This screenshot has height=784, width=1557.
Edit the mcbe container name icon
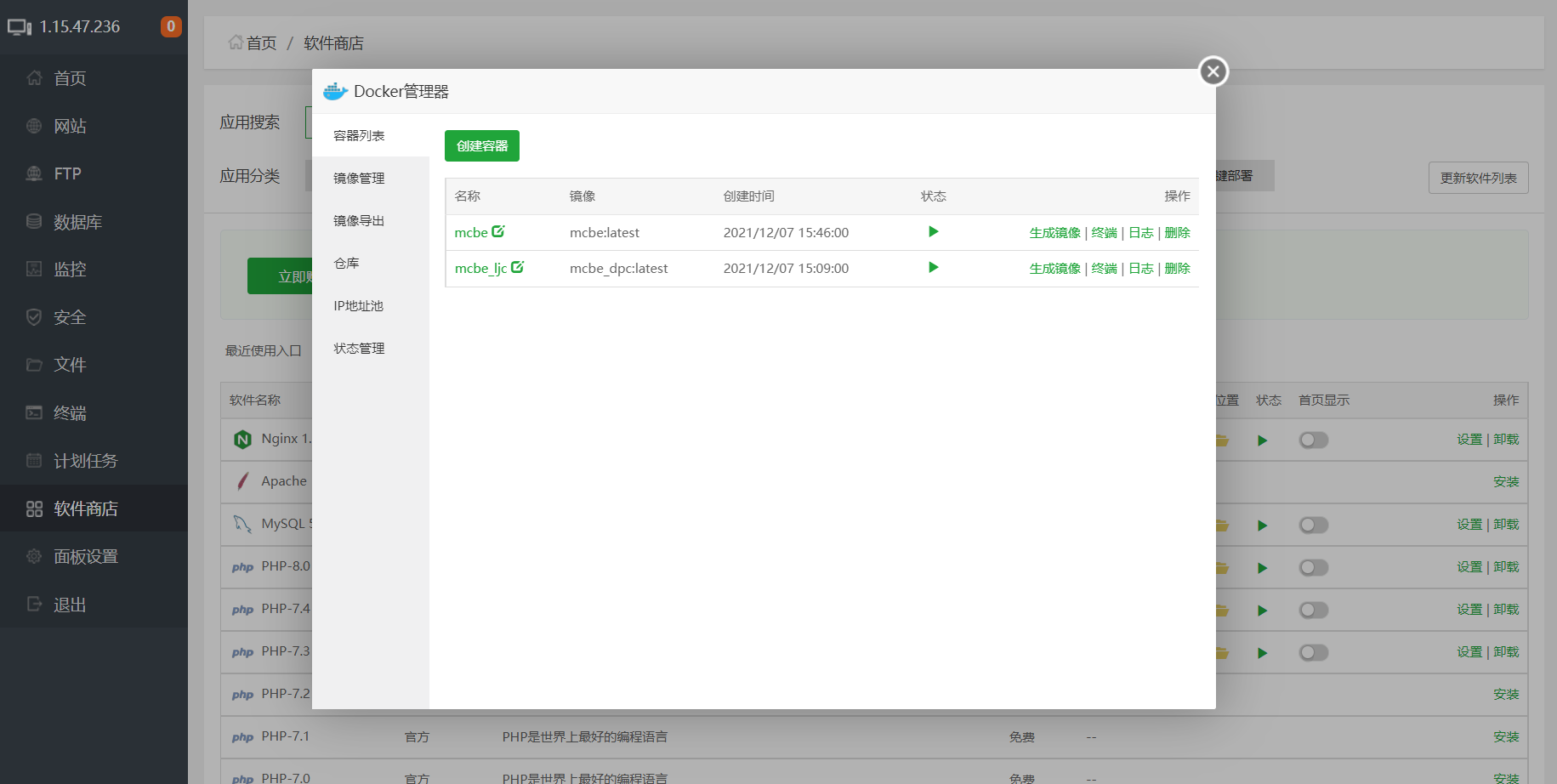coord(498,231)
